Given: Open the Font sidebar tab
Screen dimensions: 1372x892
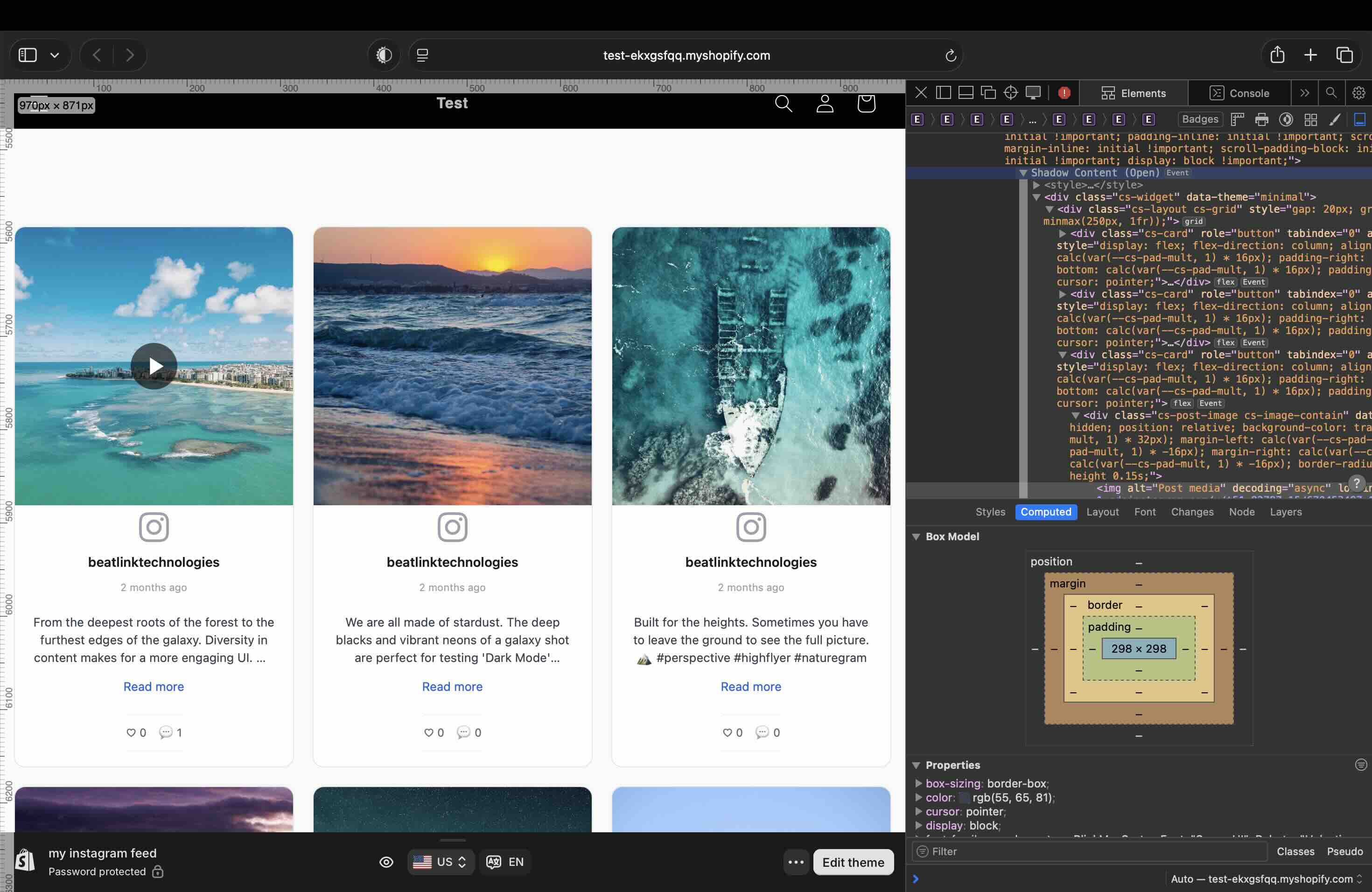Looking at the screenshot, I should pyautogui.click(x=1145, y=512).
